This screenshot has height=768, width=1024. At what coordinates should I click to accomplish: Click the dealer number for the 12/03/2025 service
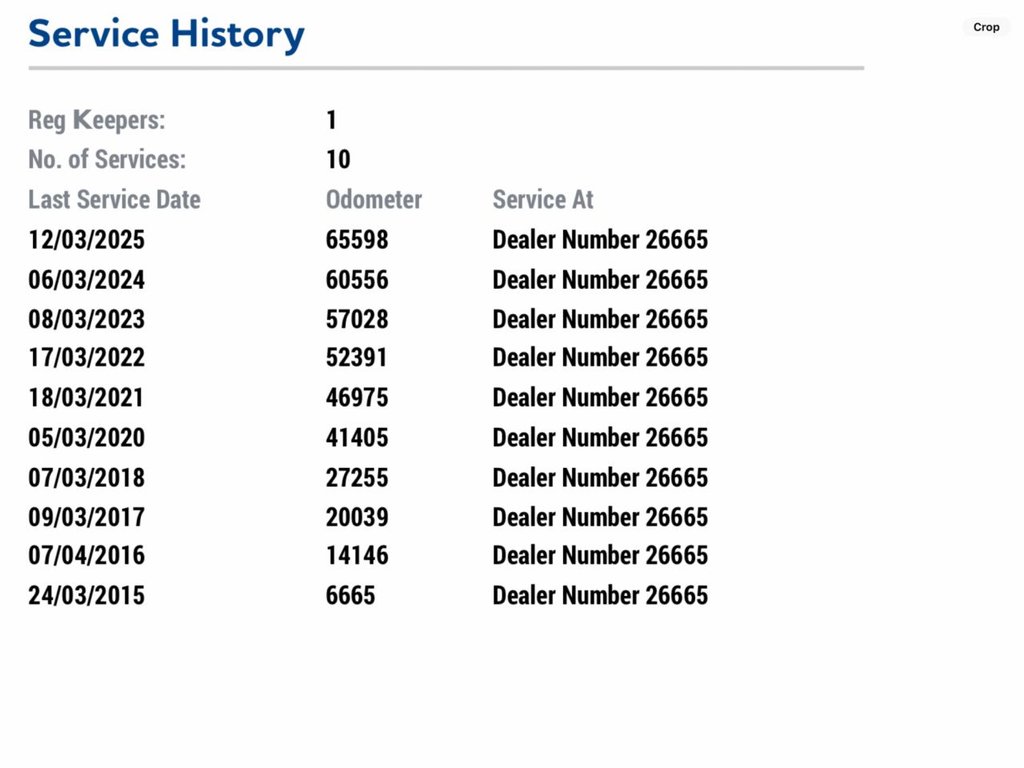coord(600,240)
